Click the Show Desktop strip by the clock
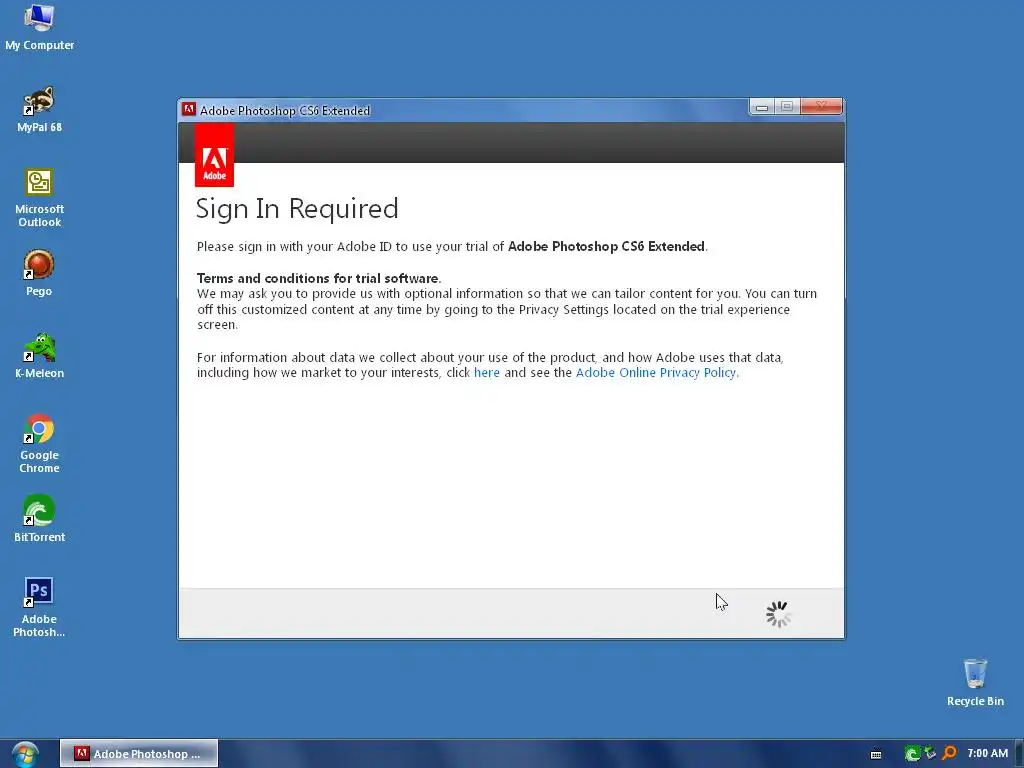 click(1019, 754)
